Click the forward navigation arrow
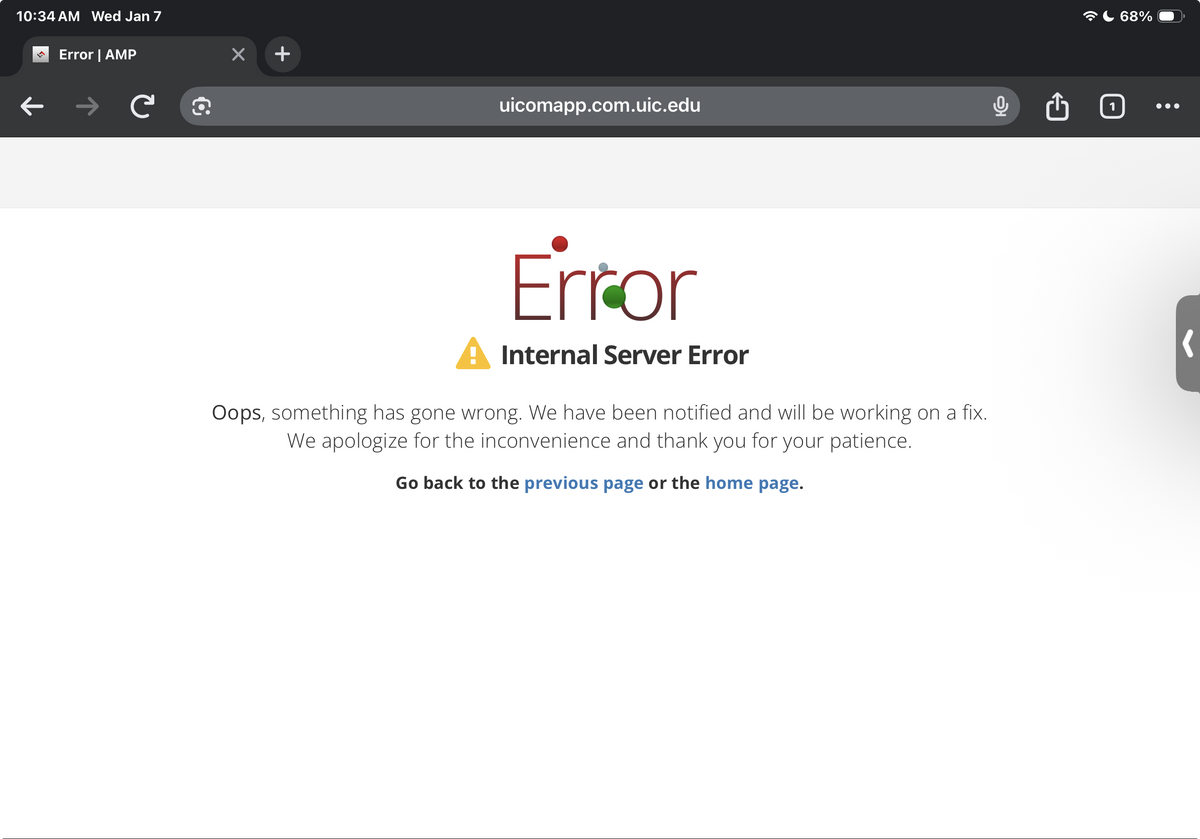Image resolution: width=1200 pixels, height=839 pixels. pyautogui.click(x=88, y=106)
